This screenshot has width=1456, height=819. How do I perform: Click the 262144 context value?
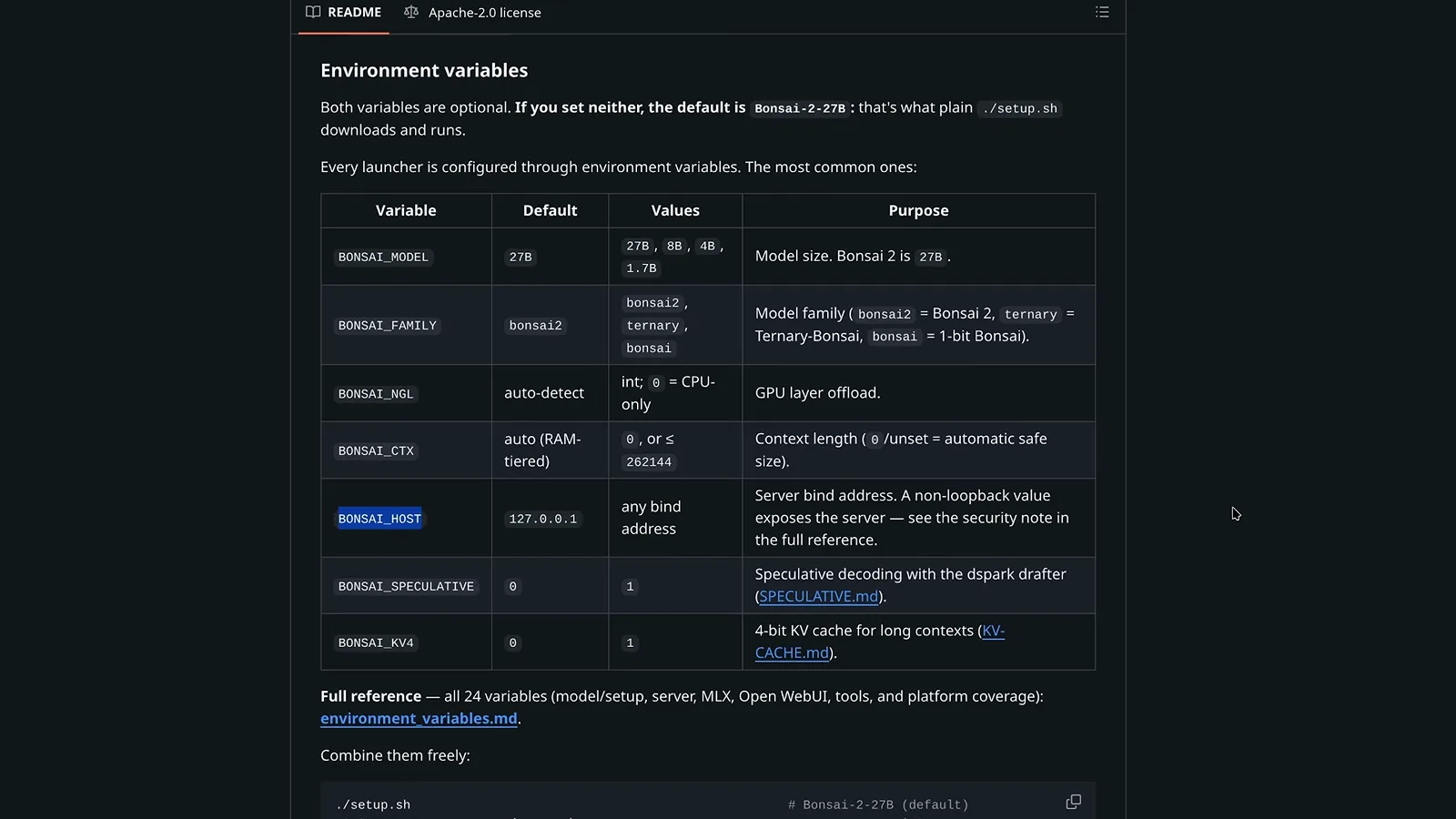[649, 462]
